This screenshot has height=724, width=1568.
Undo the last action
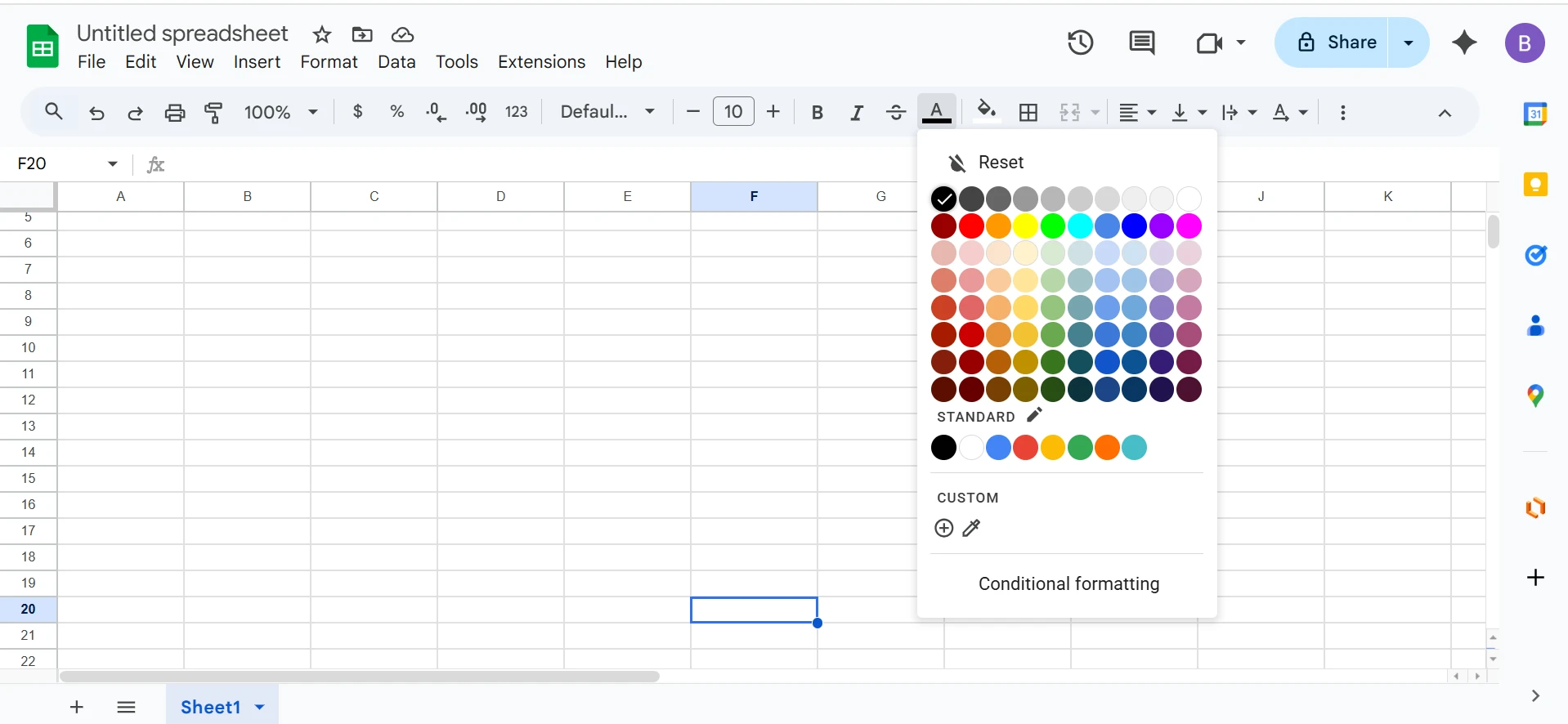(96, 112)
